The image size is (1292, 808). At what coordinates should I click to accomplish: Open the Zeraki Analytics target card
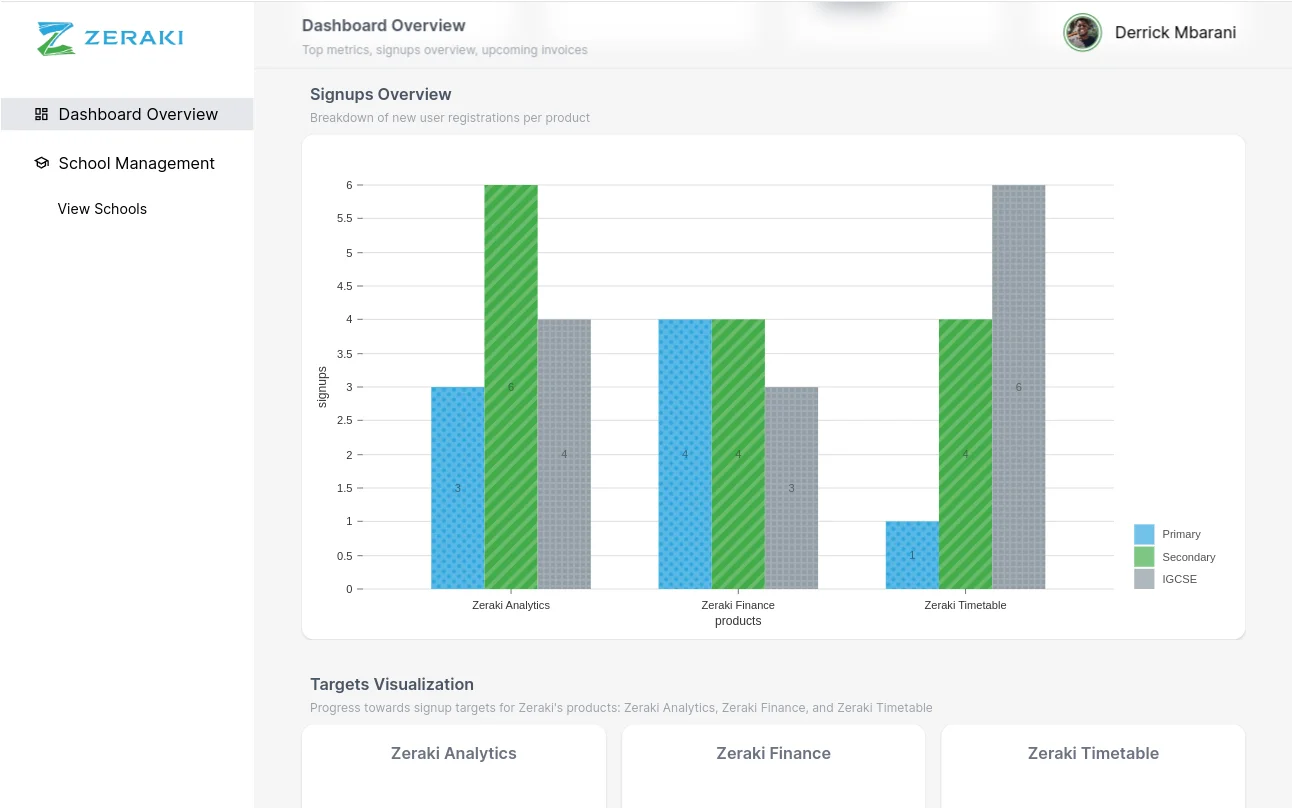pos(454,766)
